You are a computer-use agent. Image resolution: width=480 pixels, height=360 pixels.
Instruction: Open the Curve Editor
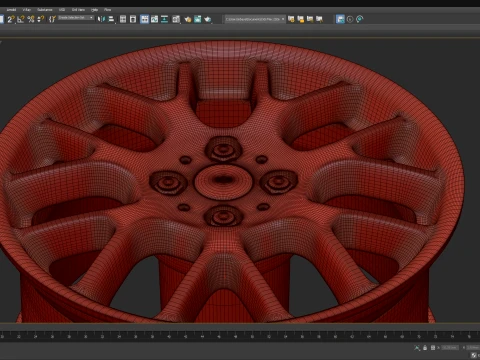pyautogui.click(x=154, y=19)
